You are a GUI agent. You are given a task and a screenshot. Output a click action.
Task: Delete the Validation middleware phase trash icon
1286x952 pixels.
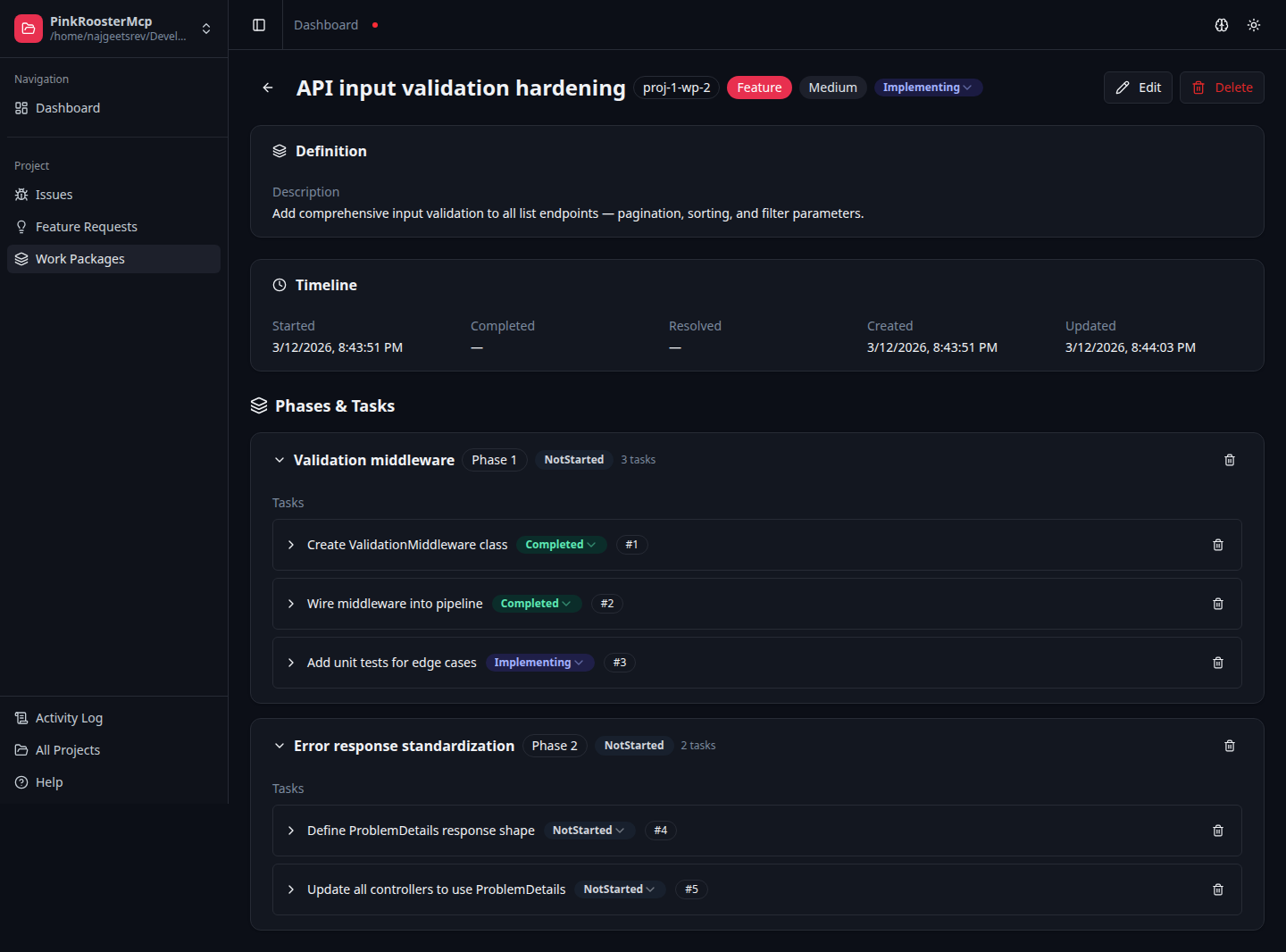point(1230,460)
